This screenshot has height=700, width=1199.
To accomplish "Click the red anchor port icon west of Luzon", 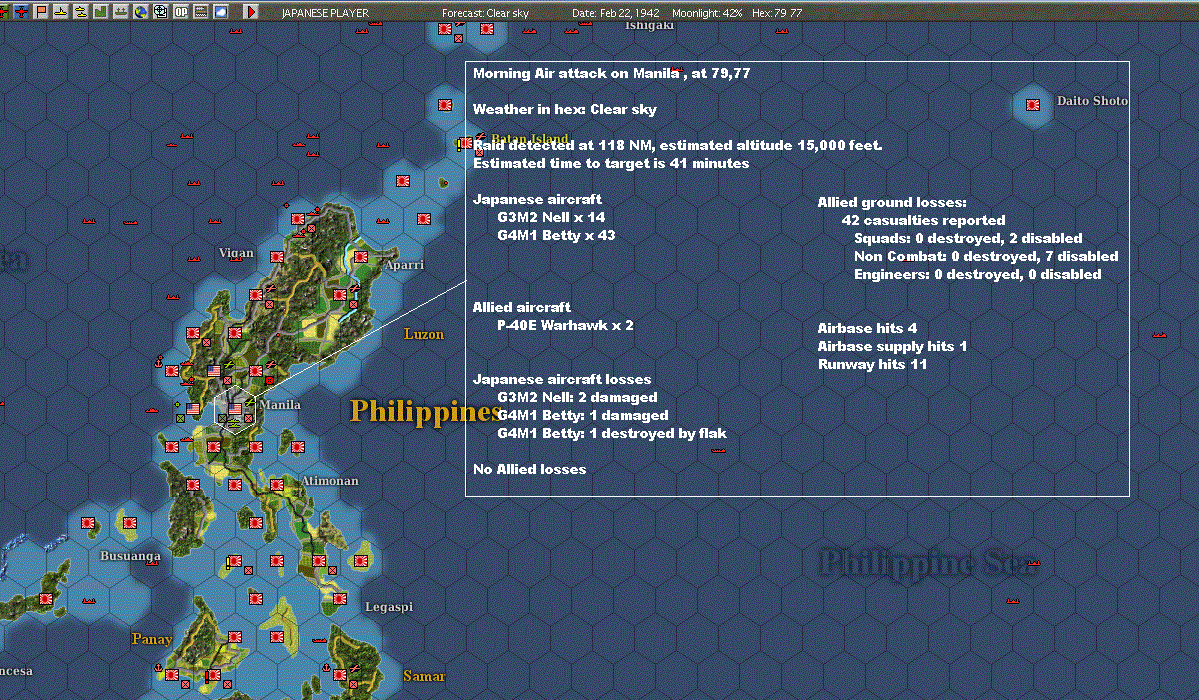I will click(x=158, y=363).
